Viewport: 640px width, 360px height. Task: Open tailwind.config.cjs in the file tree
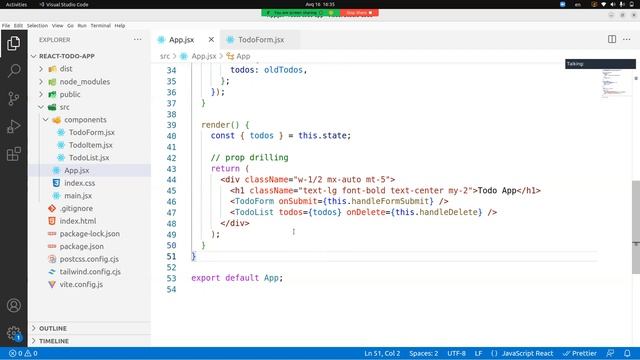click(x=90, y=271)
